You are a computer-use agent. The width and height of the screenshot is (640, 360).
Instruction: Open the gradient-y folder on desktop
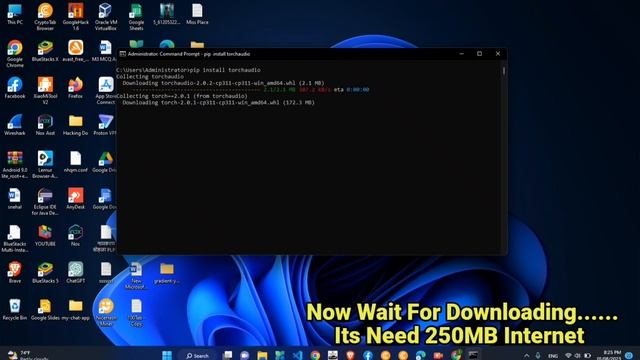[167, 273]
